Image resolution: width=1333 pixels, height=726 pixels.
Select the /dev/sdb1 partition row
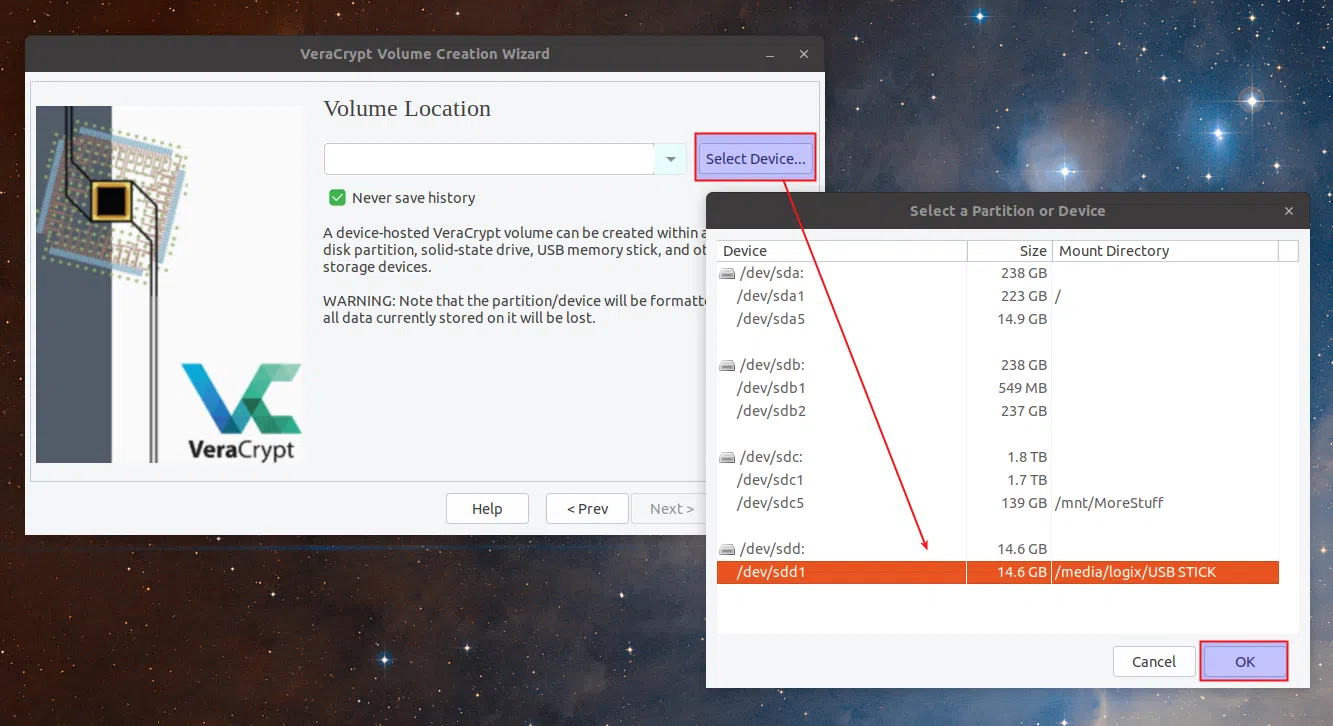click(x=998, y=388)
